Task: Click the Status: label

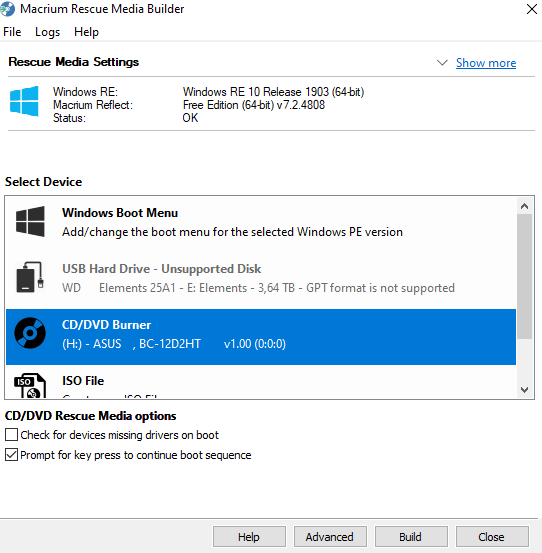Action: click(69, 118)
